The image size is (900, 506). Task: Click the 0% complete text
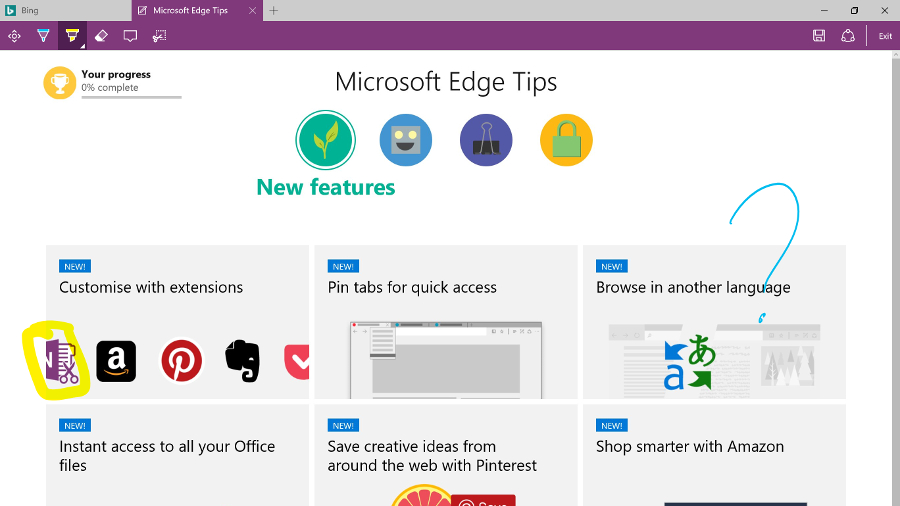(110, 88)
